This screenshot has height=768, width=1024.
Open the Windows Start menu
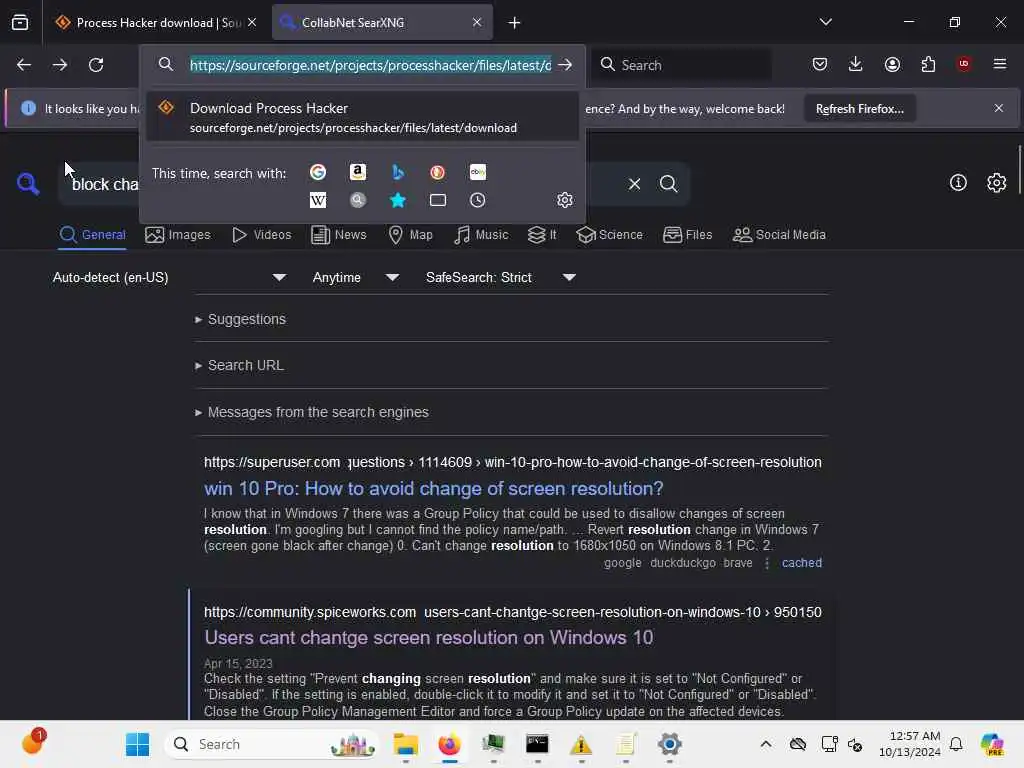coord(137,744)
